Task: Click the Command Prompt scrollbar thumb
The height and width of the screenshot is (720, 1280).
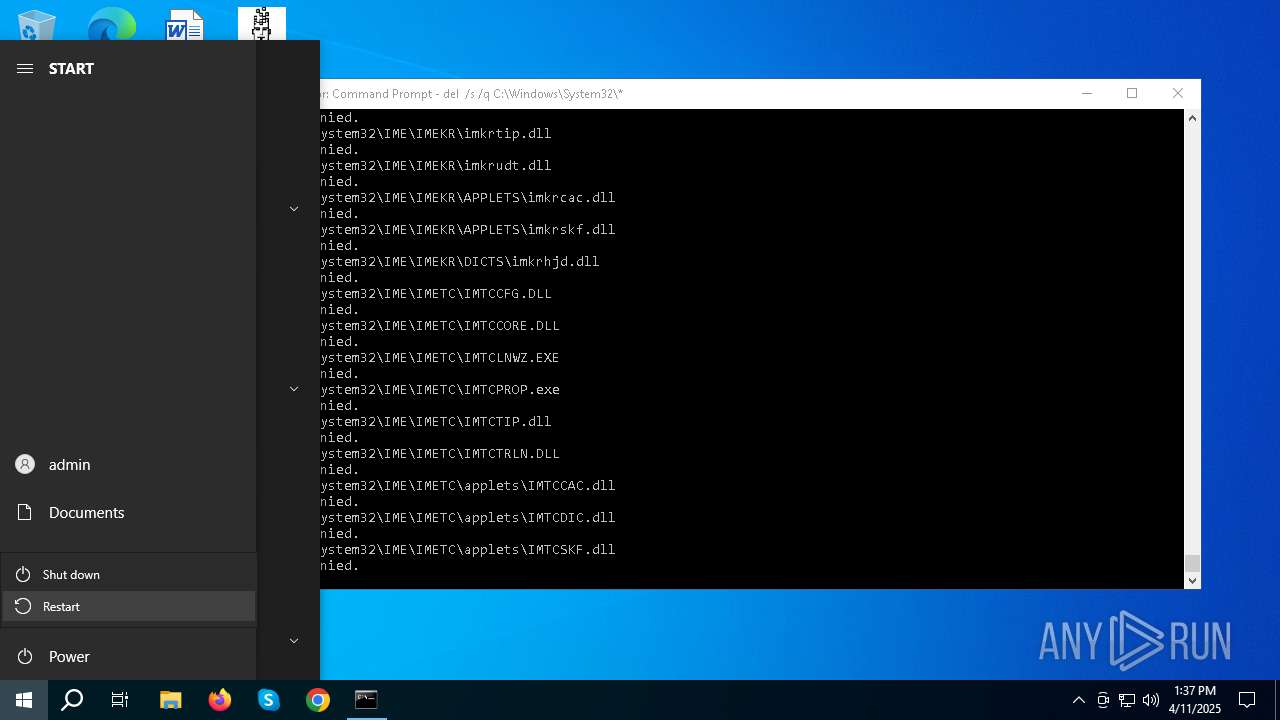Action: [1192, 563]
